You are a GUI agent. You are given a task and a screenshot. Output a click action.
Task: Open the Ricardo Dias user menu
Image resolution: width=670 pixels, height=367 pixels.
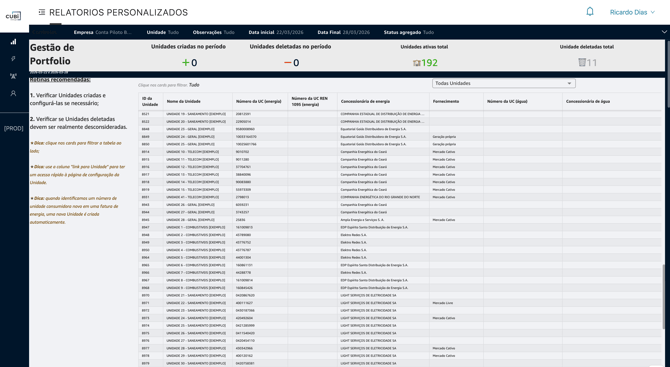632,12
